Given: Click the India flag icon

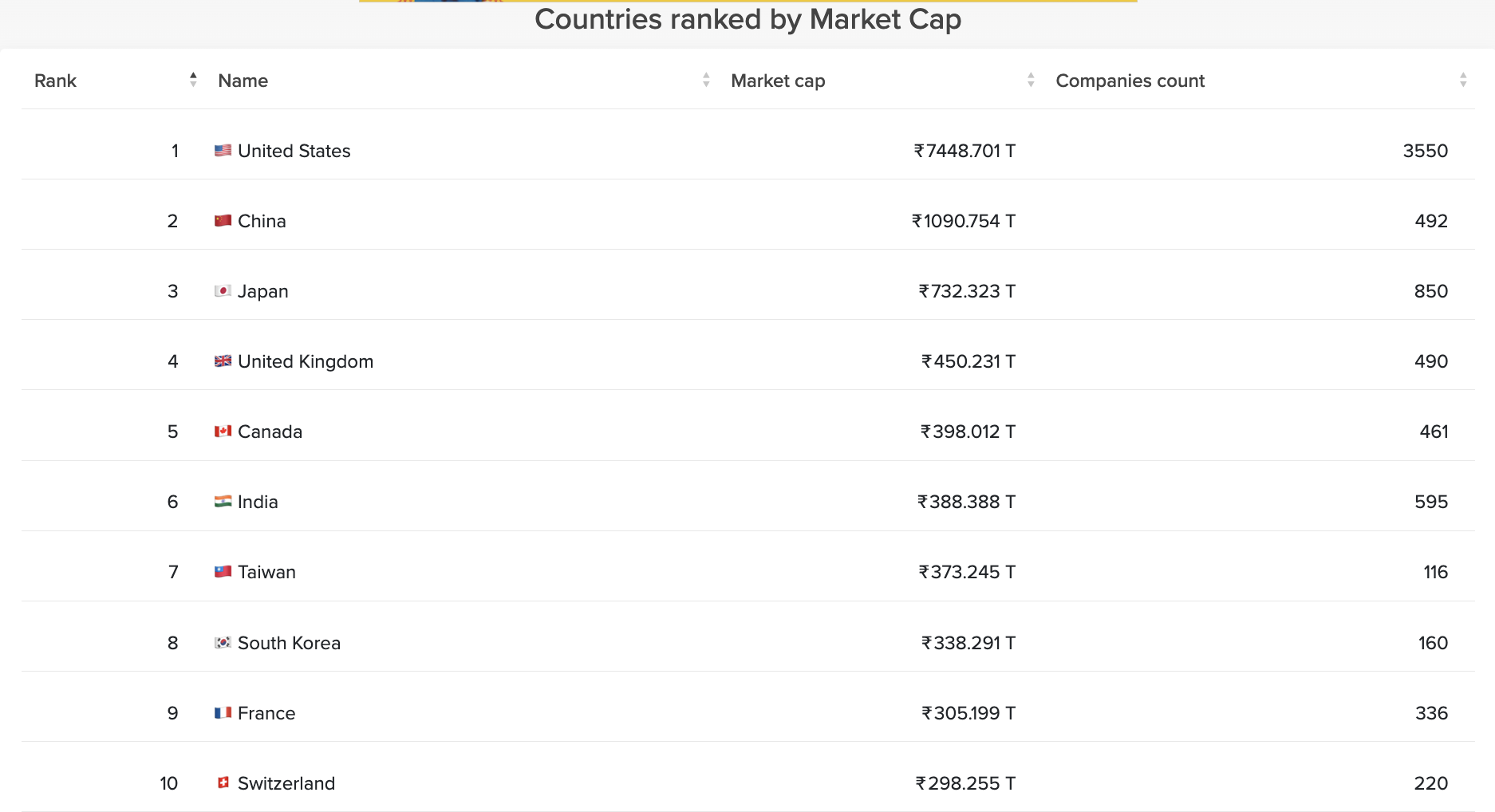Looking at the screenshot, I should (223, 501).
